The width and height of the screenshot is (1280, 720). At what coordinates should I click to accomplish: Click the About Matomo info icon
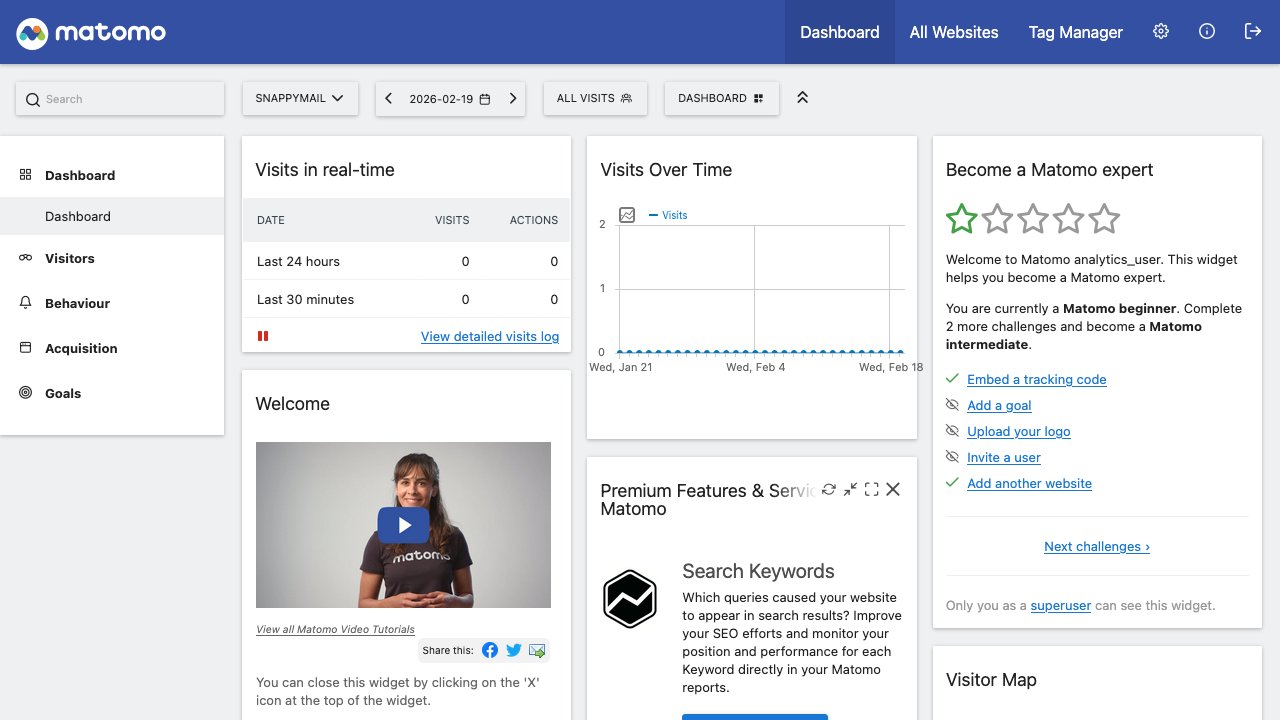click(x=1207, y=32)
